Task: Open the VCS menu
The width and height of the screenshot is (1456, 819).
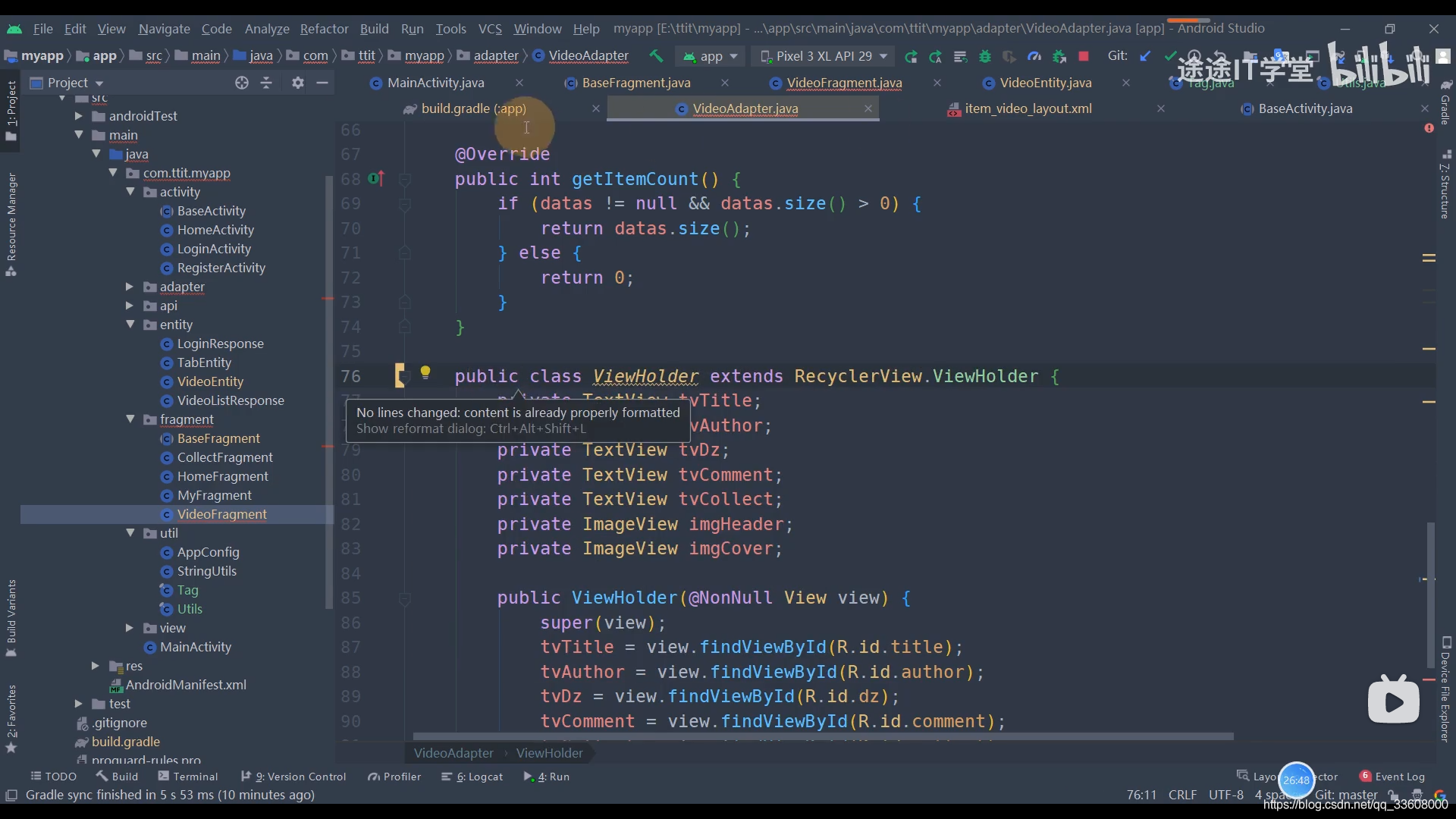Action: [490, 29]
